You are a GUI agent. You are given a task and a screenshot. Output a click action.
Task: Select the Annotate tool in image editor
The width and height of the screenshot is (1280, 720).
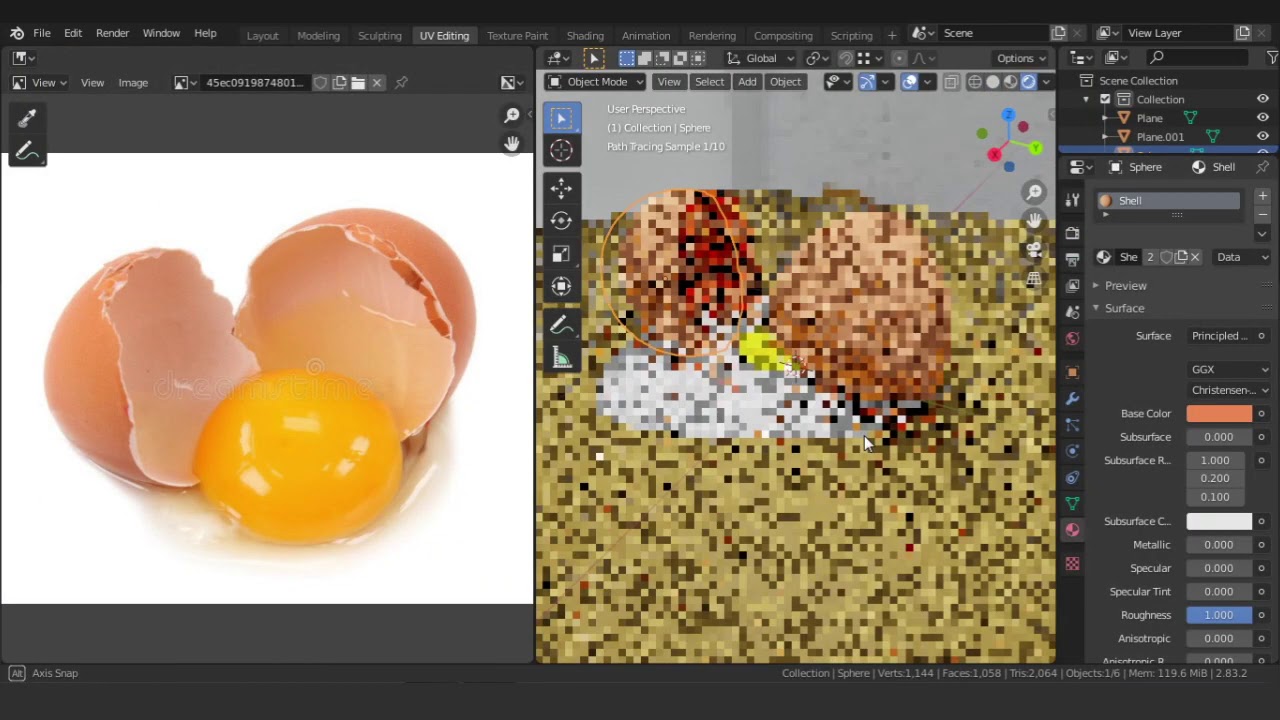[27, 152]
